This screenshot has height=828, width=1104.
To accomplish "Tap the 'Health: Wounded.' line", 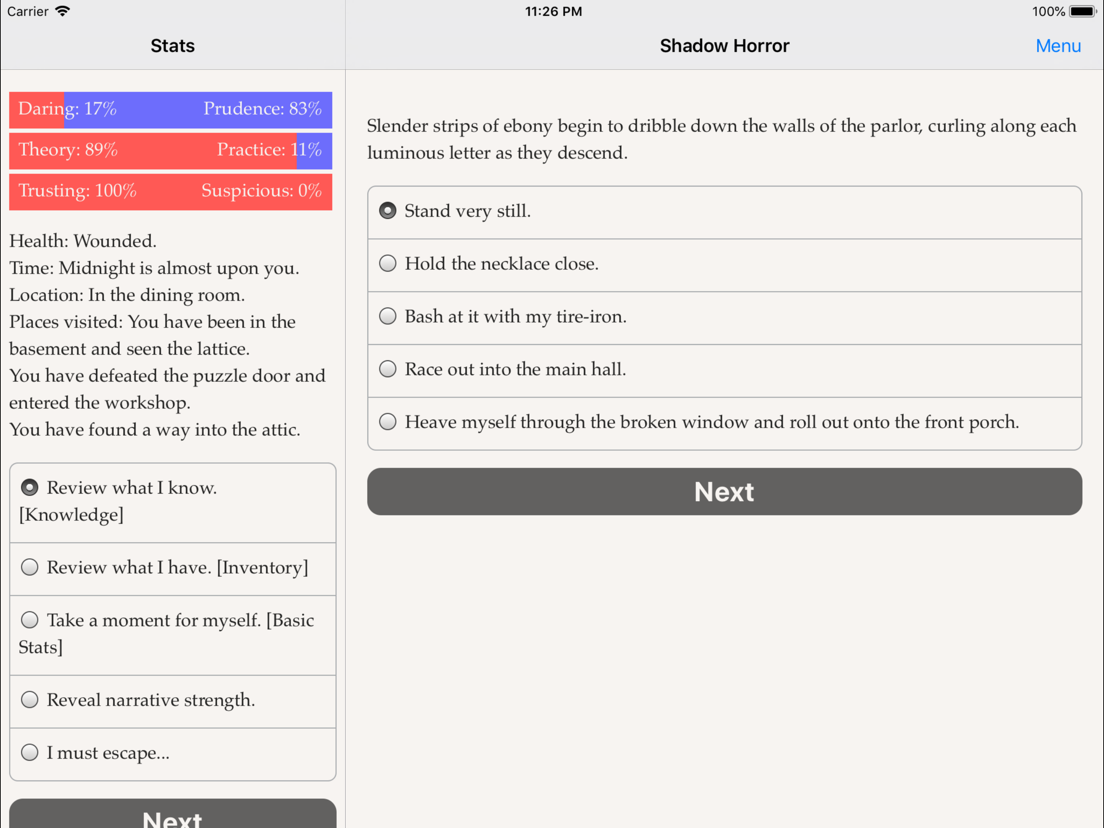I will tap(83, 242).
